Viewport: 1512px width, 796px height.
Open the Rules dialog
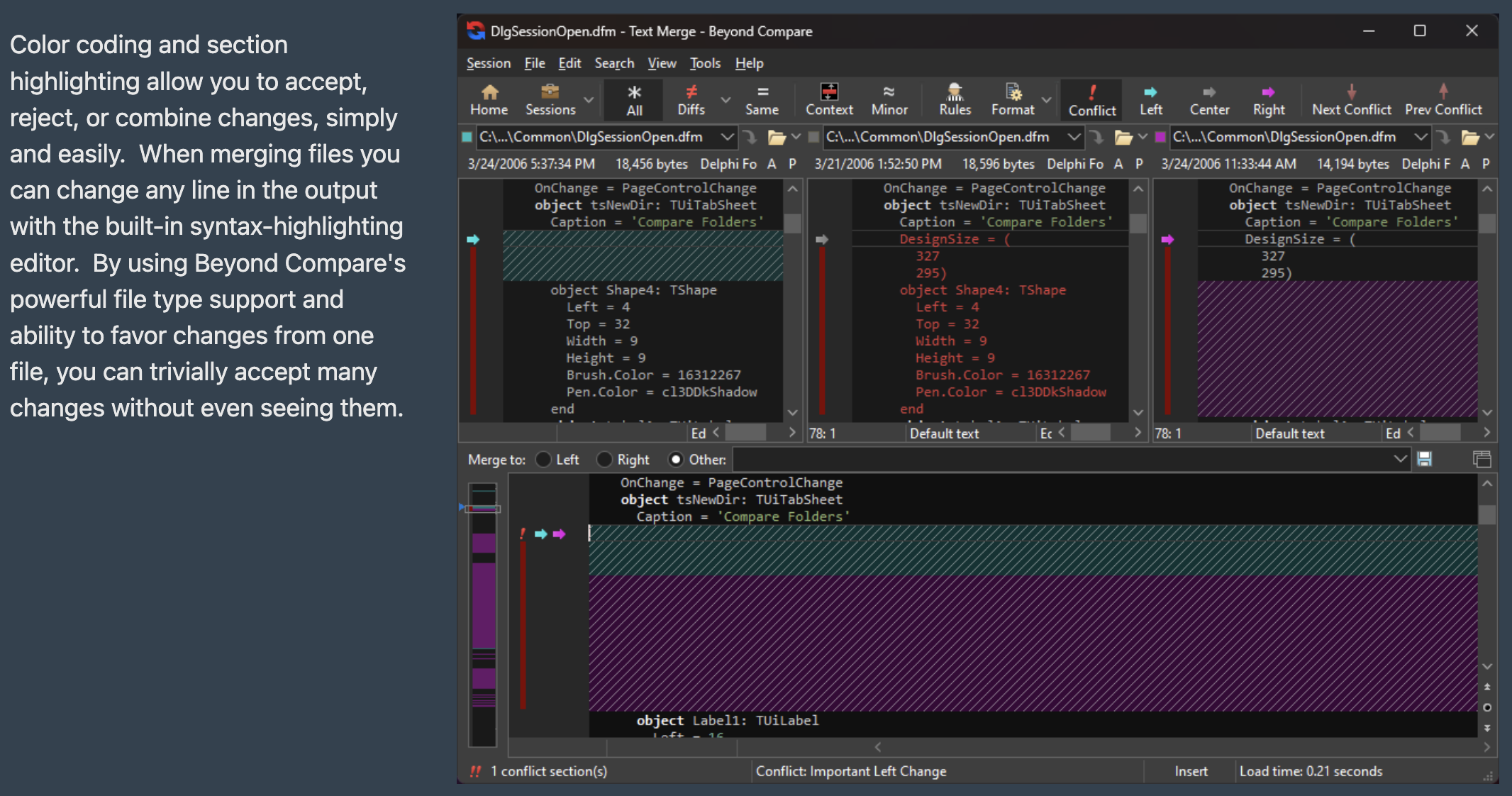point(955,100)
